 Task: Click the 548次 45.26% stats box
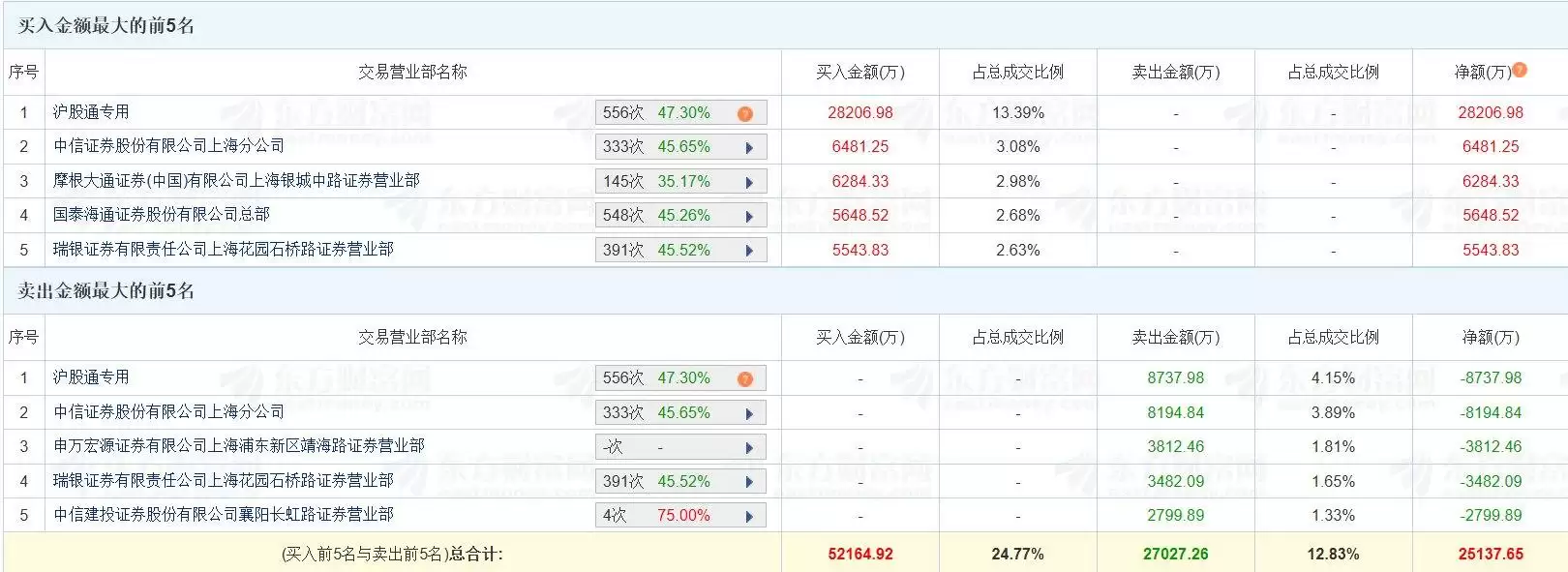click(x=668, y=215)
